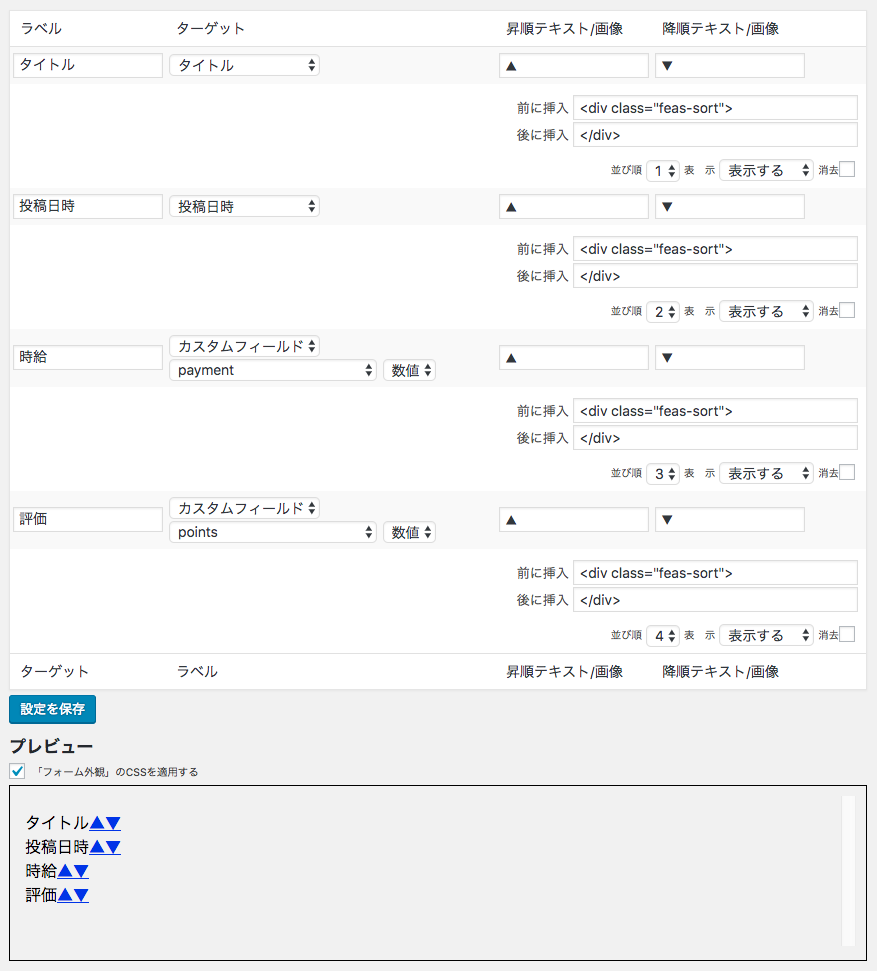The height and width of the screenshot is (971, 877).
Task: Click 前に挿入 field in 投稿日時 row
Action: (x=715, y=249)
